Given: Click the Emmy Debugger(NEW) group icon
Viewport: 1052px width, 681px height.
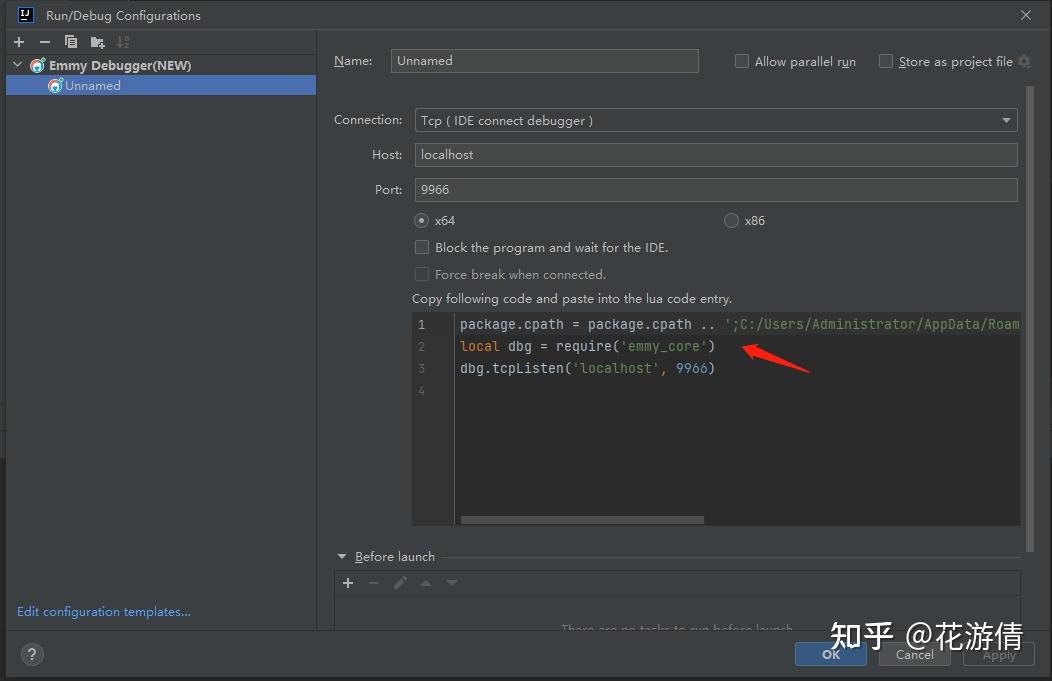Looking at the screenshot, I should [x=38, y=65].
